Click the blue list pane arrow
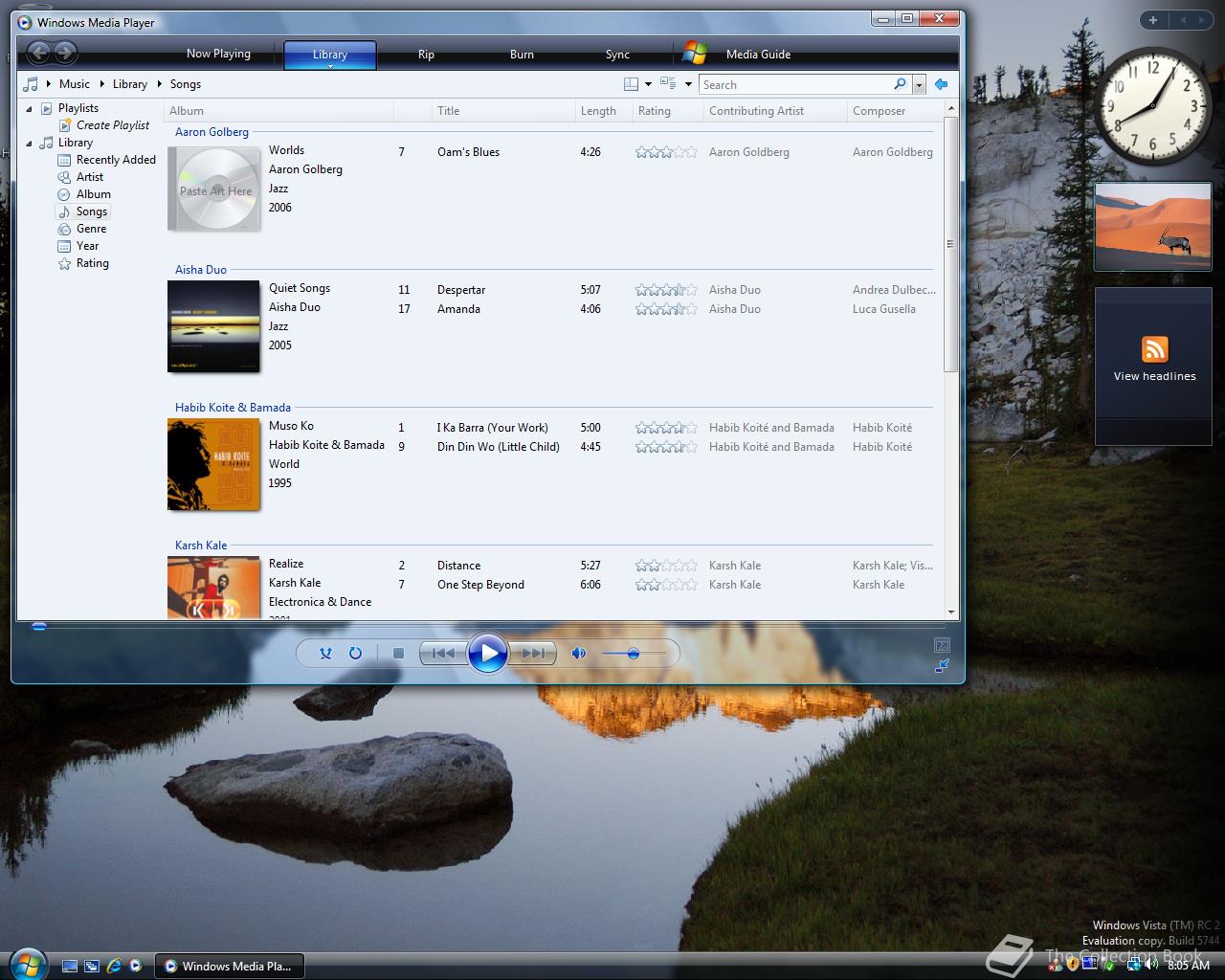 pyautogui.click(x=941, y=84)
